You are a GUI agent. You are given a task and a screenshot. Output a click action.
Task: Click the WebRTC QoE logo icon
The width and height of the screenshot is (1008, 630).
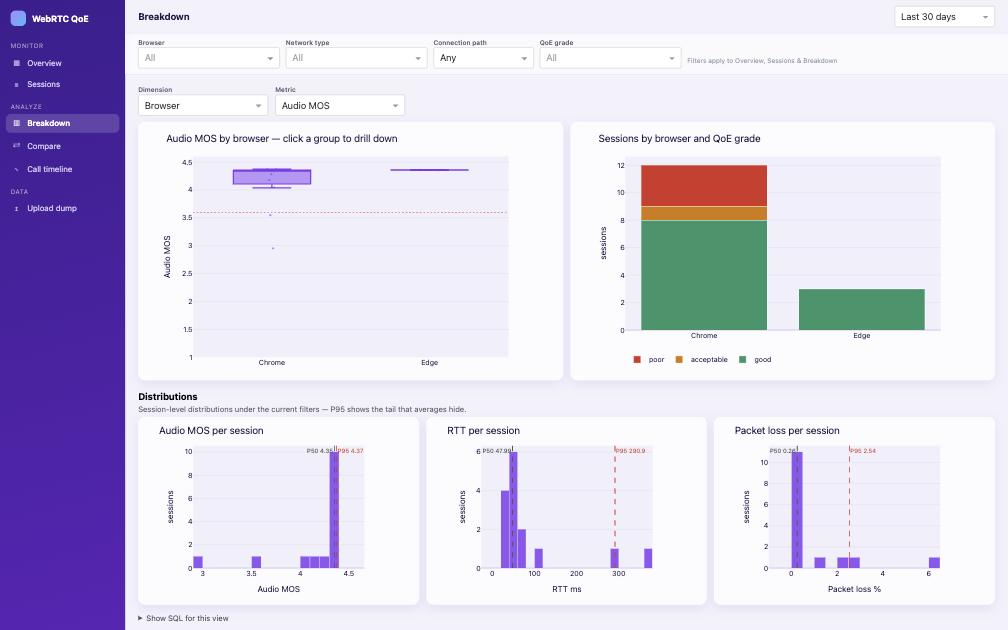tap(18, 18)
